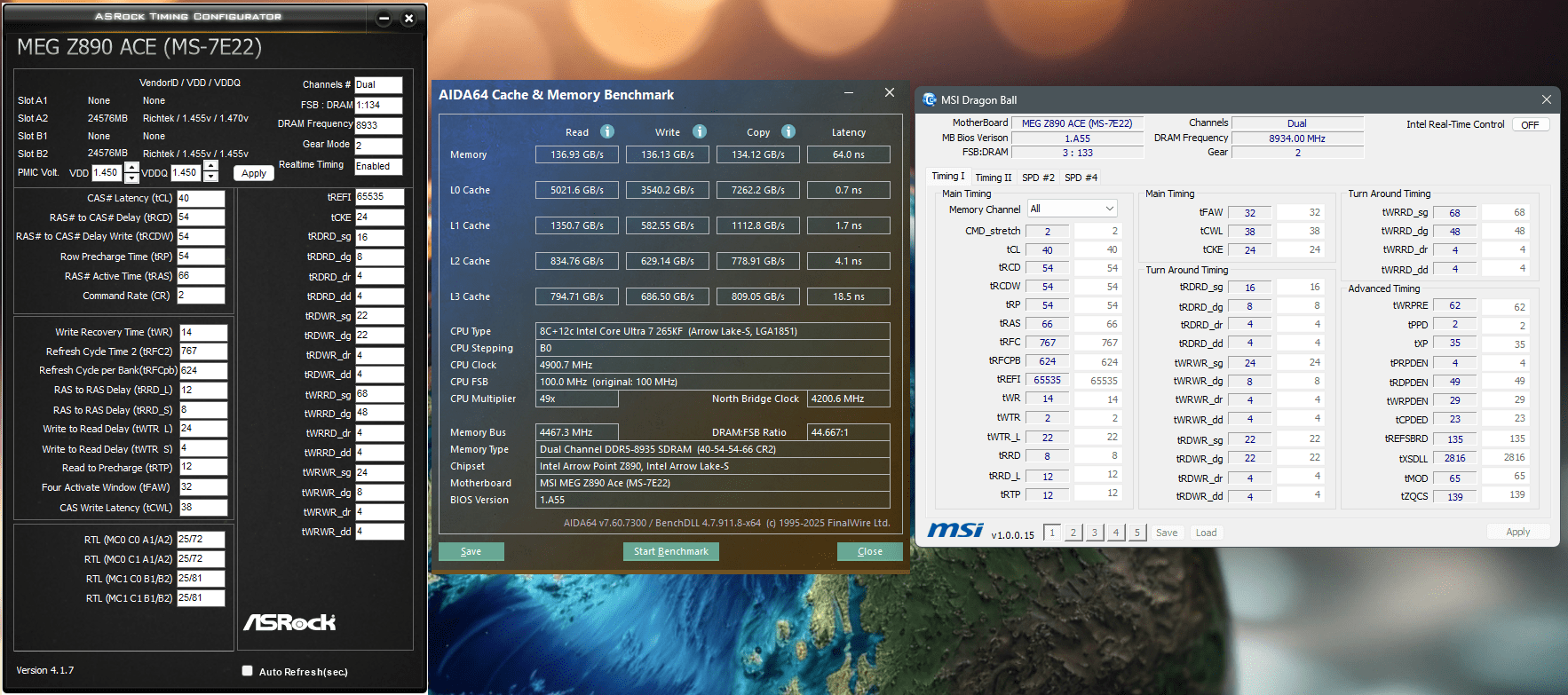1568x695 pixels.
Task: Click the Memory Read 136.93 GB/s result
Action: pos(577,154)
